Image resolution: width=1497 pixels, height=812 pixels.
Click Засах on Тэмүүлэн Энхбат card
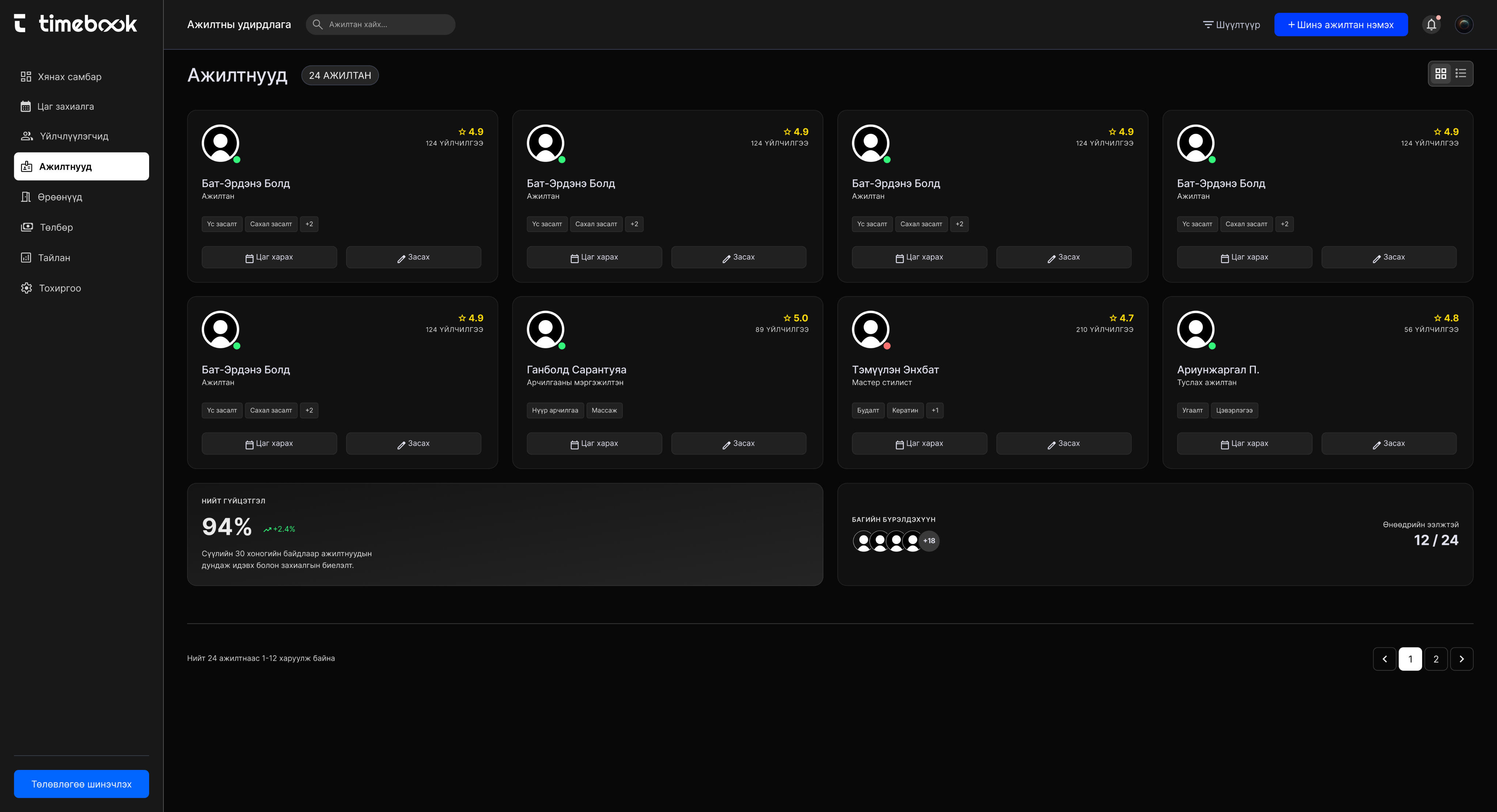(x=1064, y=444)
